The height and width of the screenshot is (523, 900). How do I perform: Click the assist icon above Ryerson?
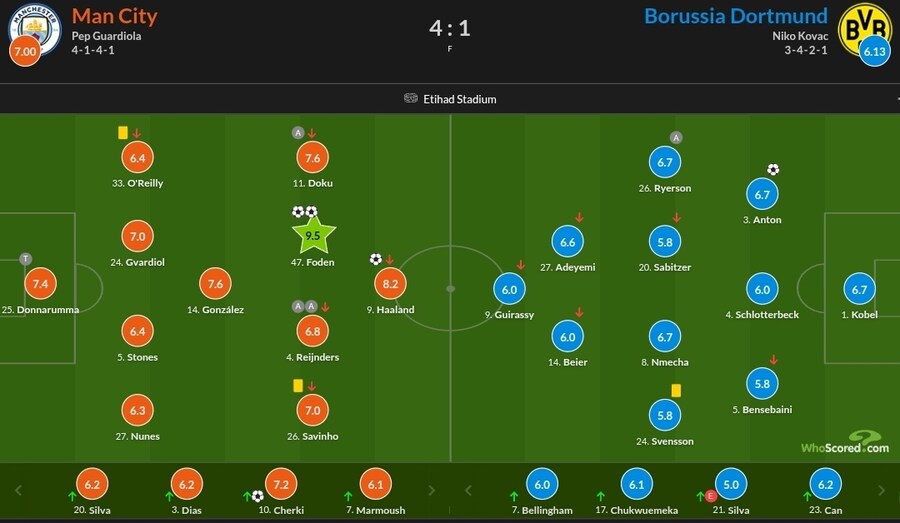(676, 138)
